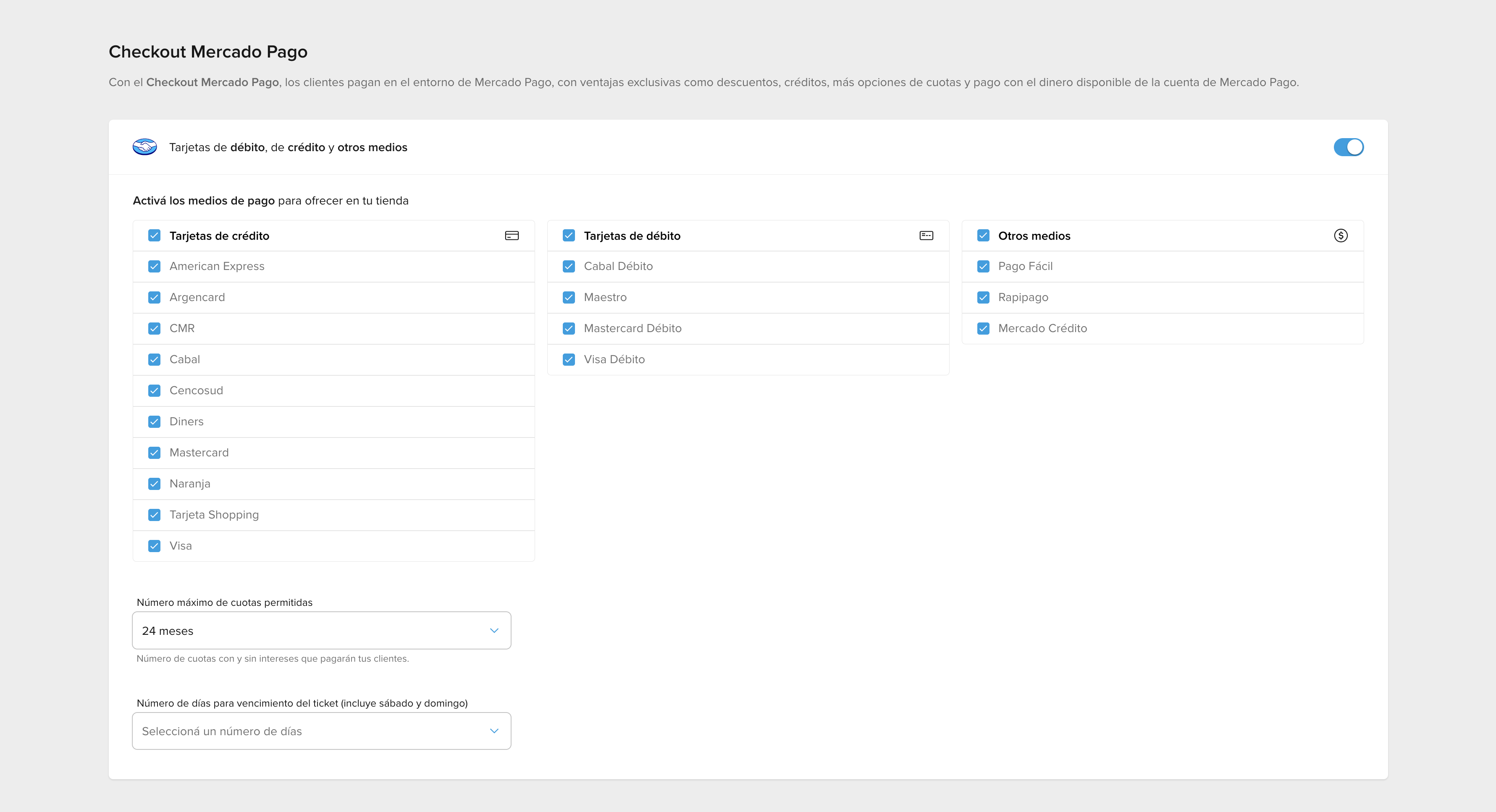Disable Pago Fácil payment option

tap(983, 267)
